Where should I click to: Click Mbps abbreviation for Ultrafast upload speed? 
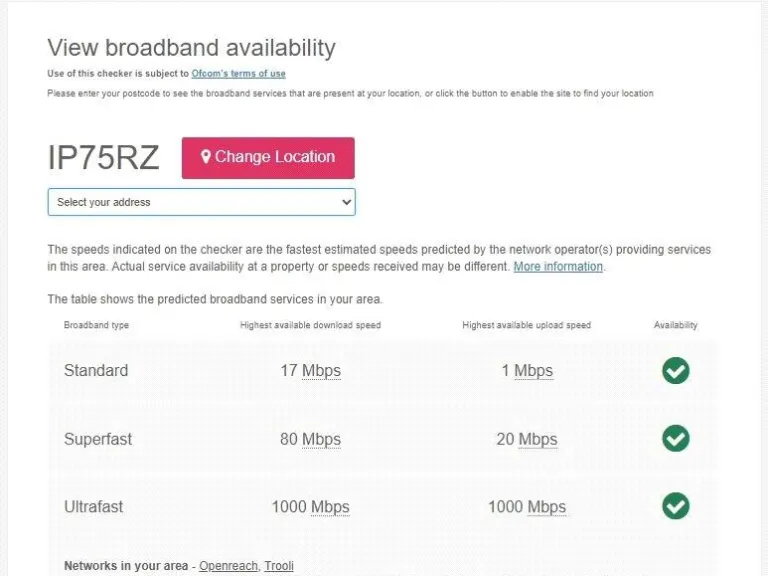[546, 507]
